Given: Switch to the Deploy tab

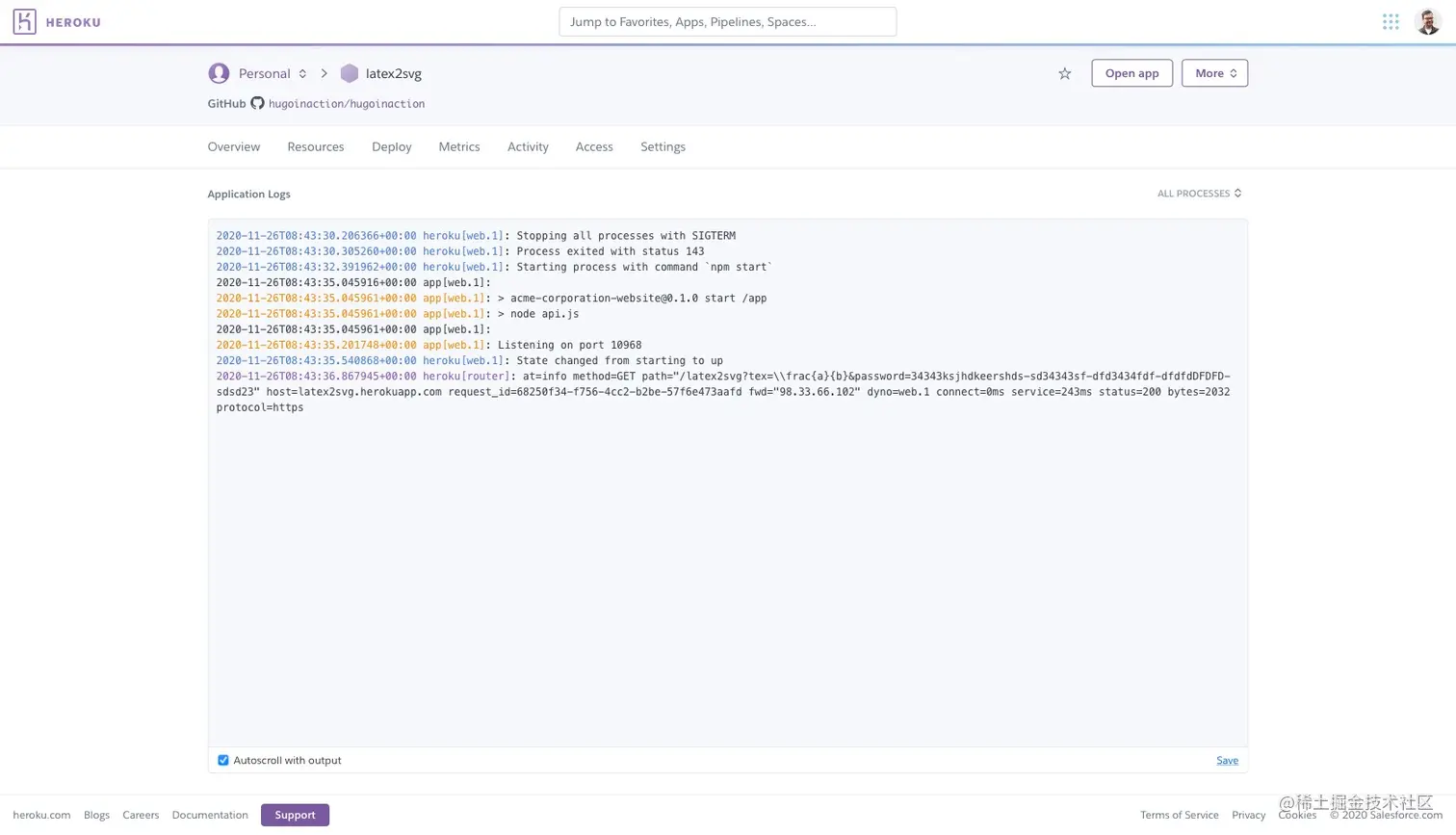Looking at the screenshot, I should (392, 146).
